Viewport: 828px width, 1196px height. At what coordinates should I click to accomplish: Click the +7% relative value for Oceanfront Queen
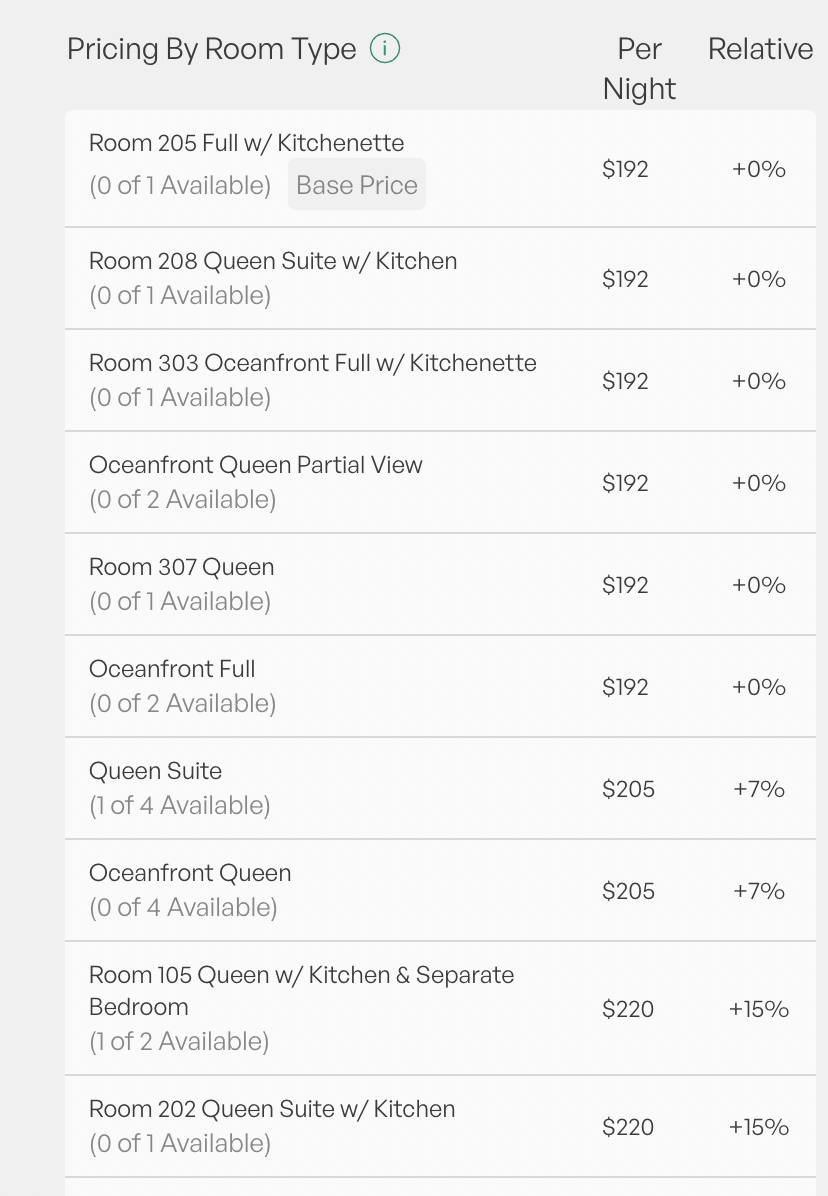coord(759,891)
